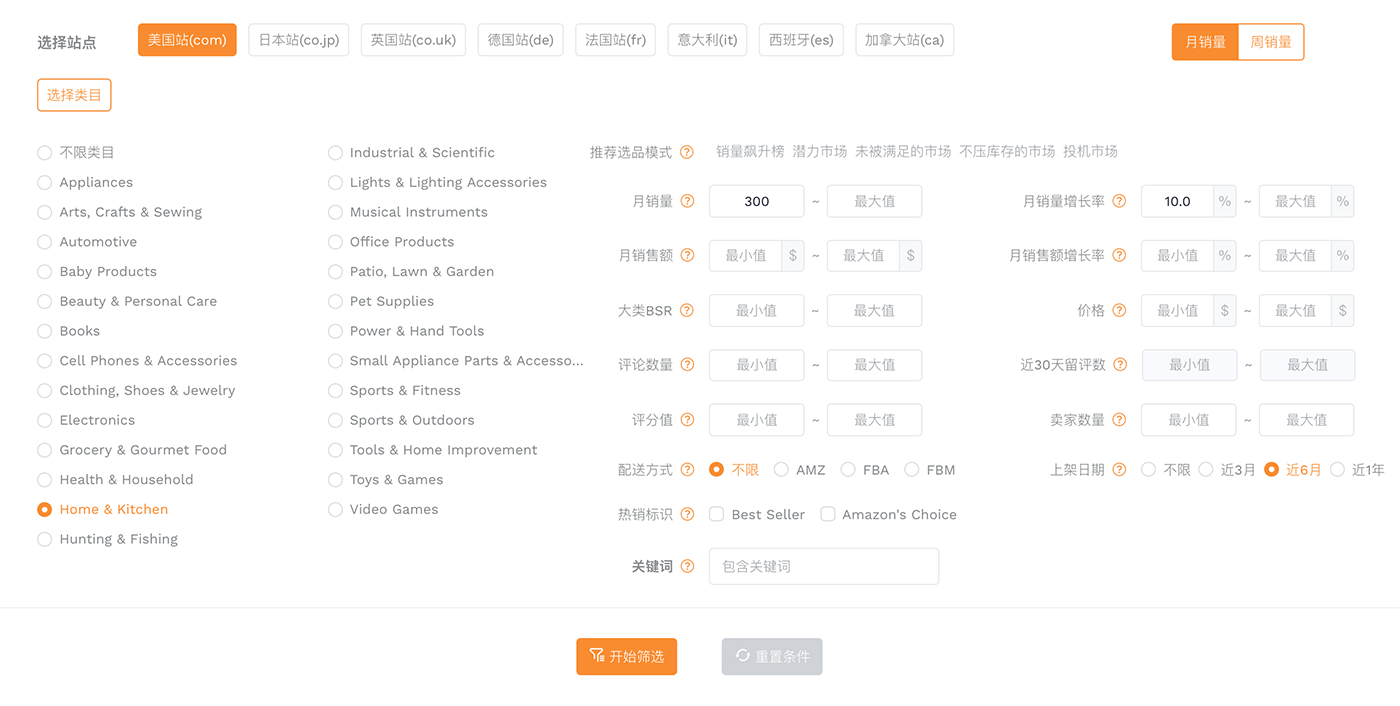
Task: Click the help icon next to 大类BSR
Action: tap(687, 310)
